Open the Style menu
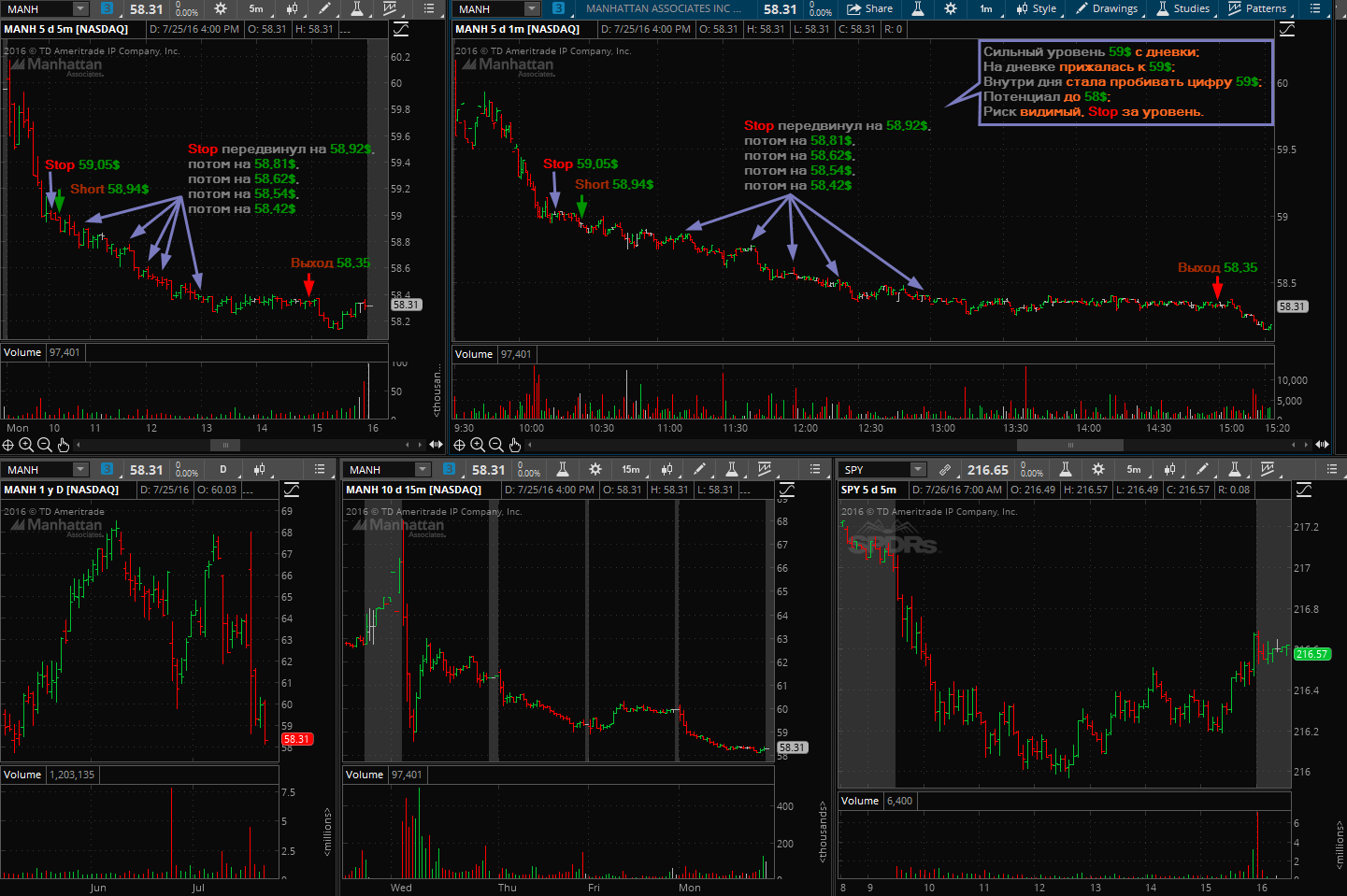Viewport: 1347px width, 896px height. [1036, 8]
